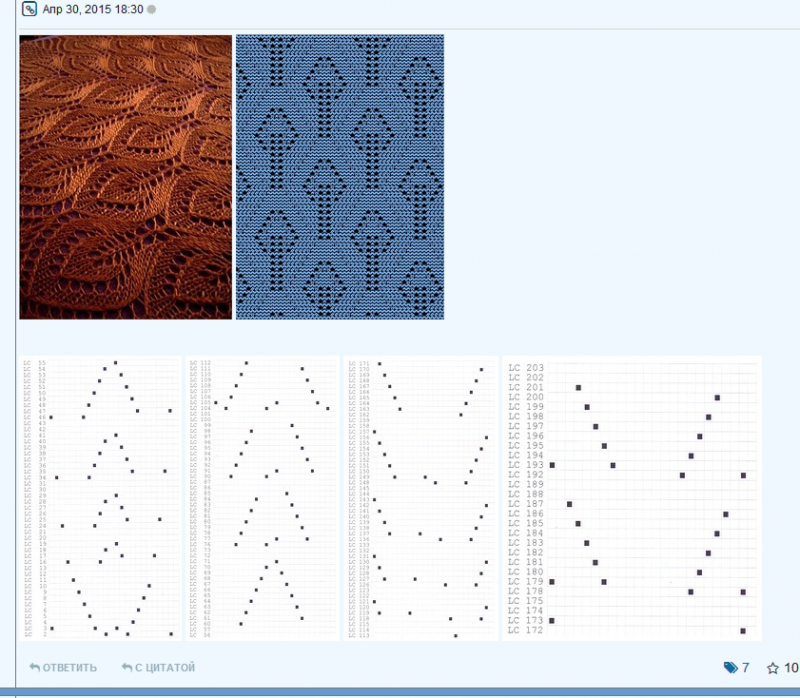
Task: Click the gray offline status dot
Action: tap(151, 9)
